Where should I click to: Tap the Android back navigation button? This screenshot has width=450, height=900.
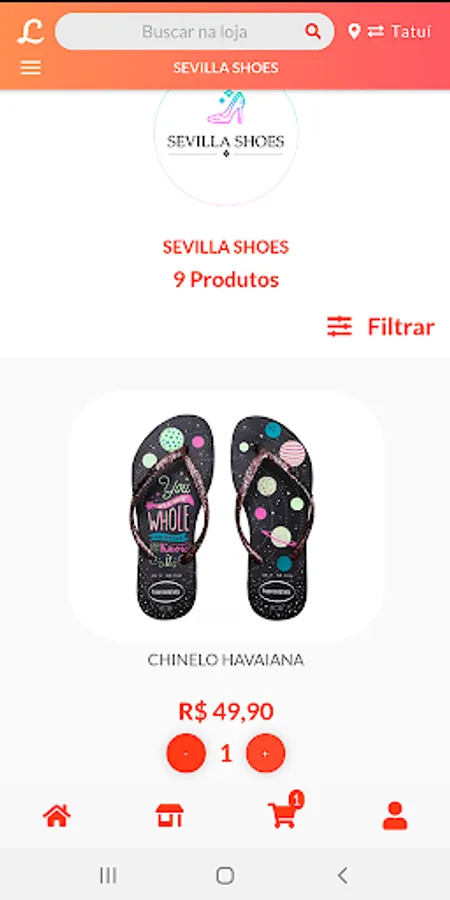[x=342, y=875]
